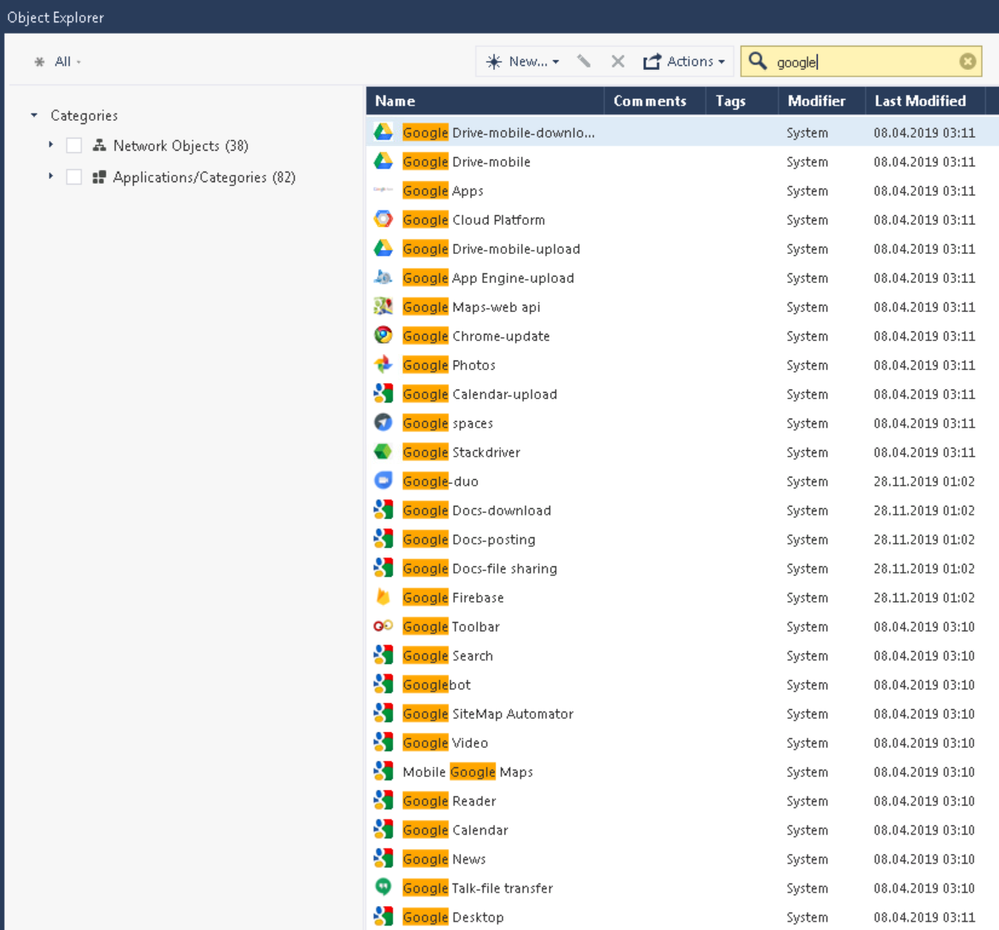The width and height of the screenshot is (999, 930).
Task: Click the Google Desktop row icon
Action: pos(383,917)
